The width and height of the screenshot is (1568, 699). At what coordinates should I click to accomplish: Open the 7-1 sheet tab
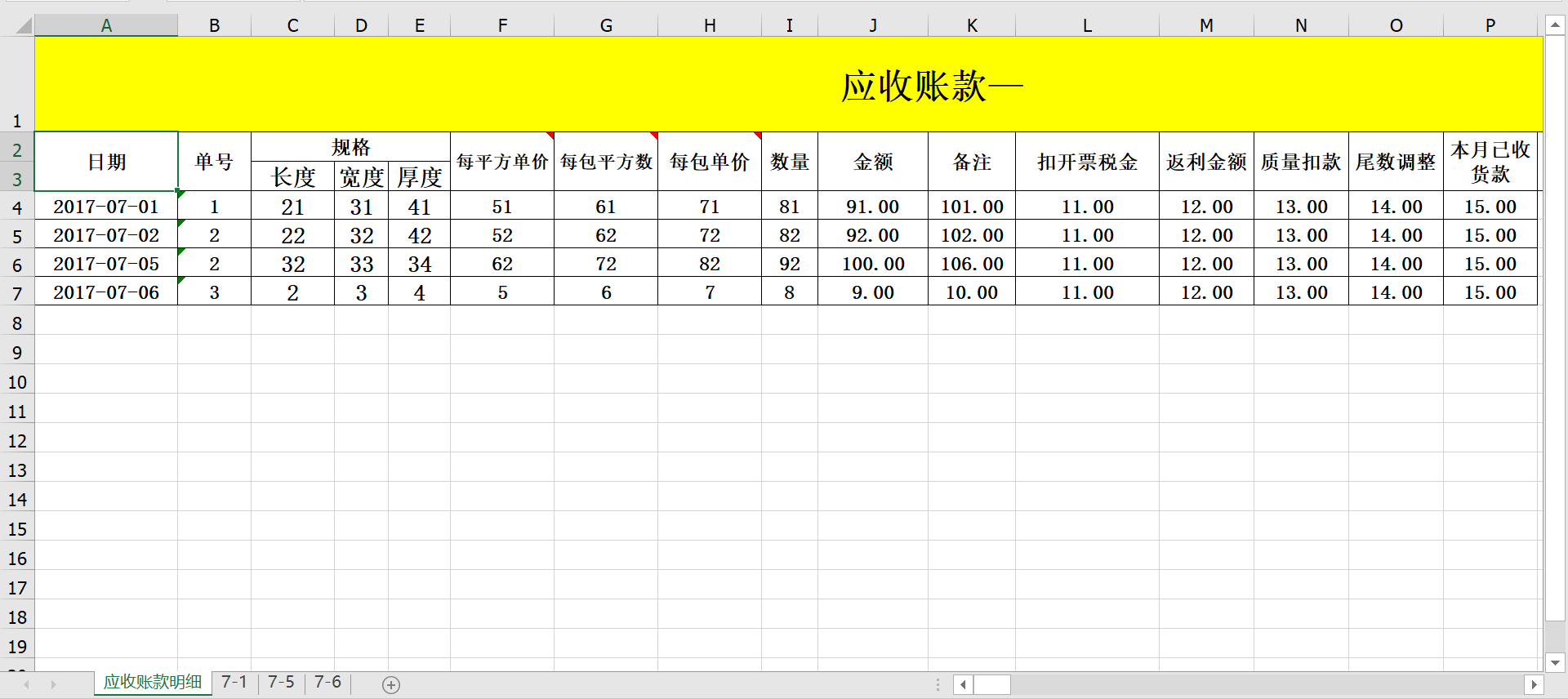234,682
